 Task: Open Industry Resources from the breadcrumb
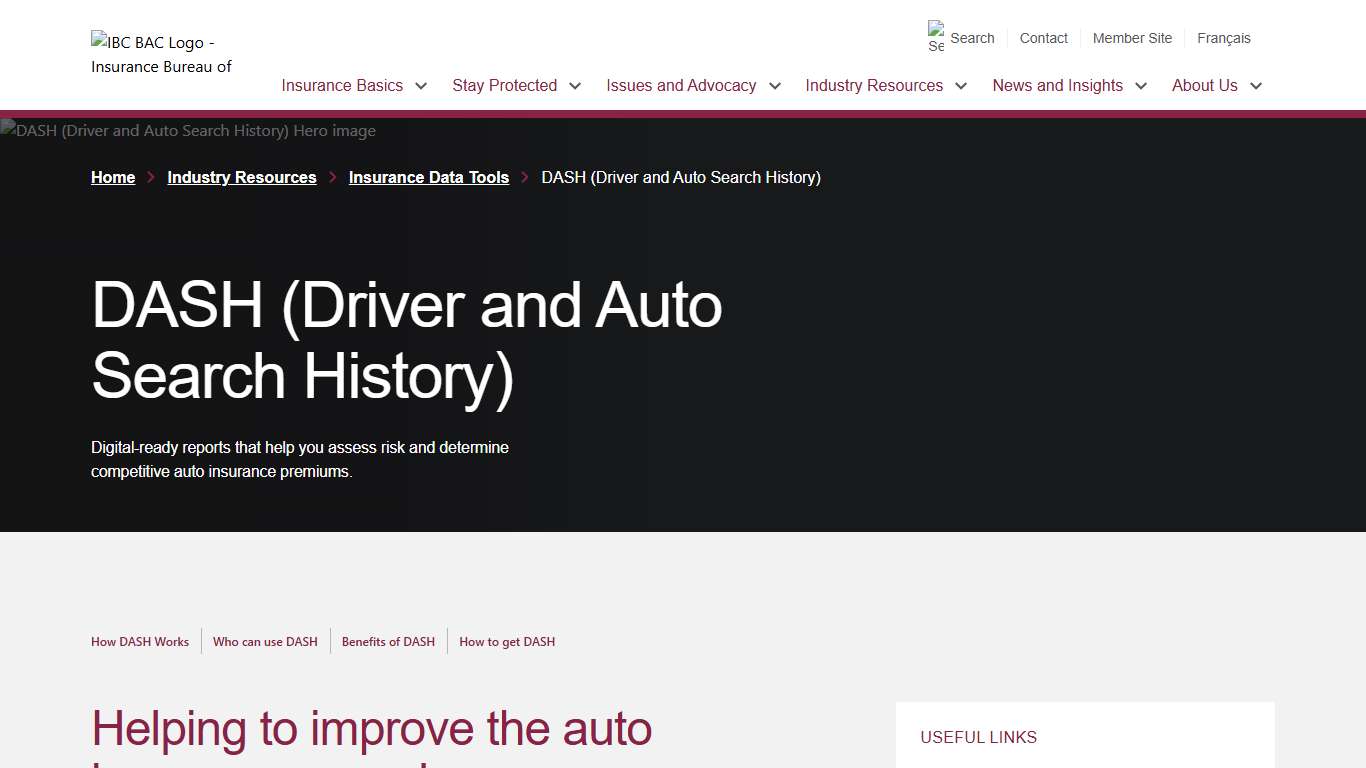tap(241, 177)
